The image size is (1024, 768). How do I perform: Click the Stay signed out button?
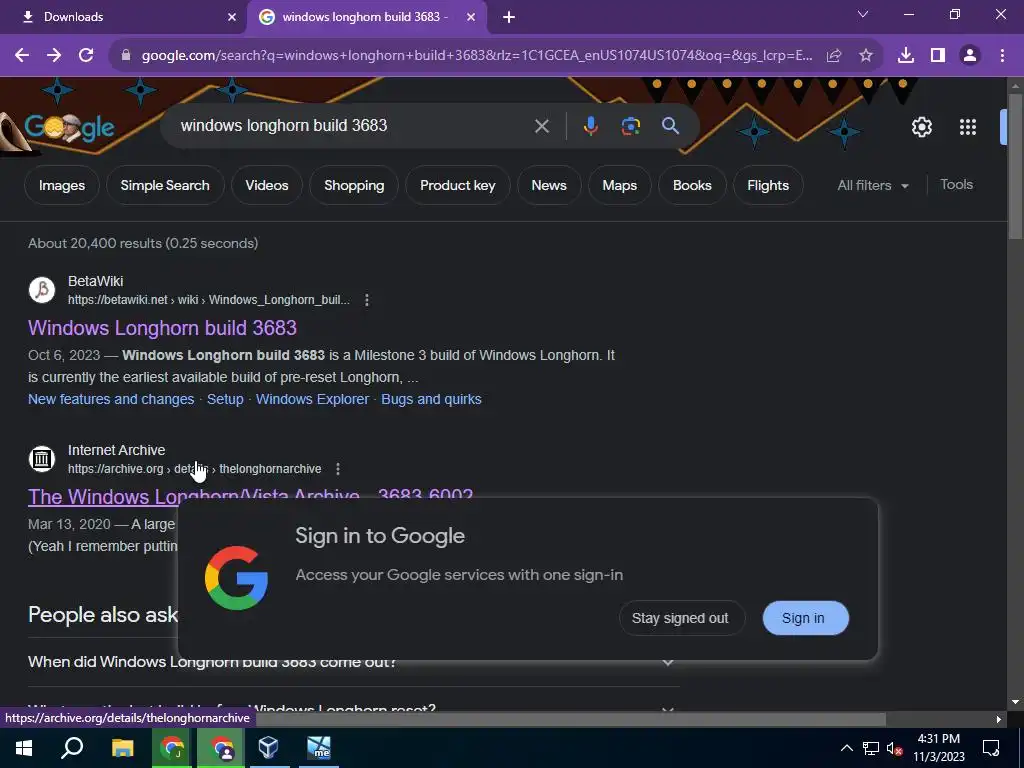680,618
